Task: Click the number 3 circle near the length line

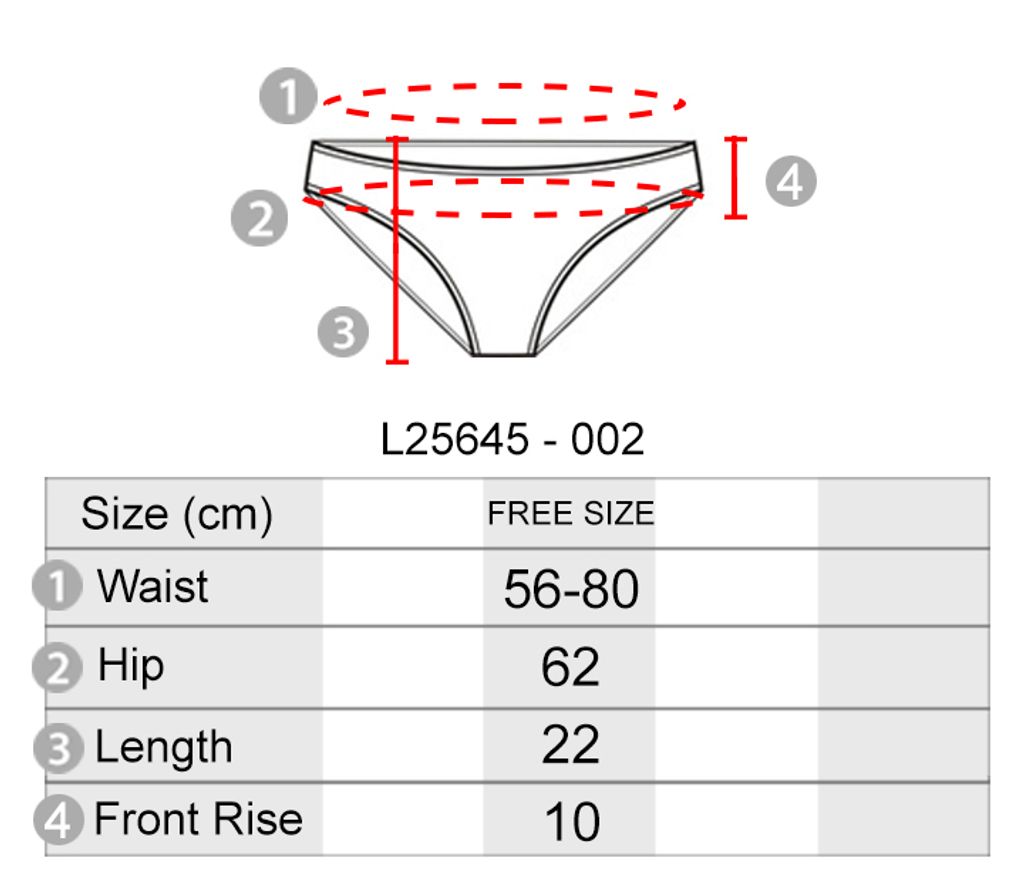Action: pyautogui.click(x=344, y=331)
